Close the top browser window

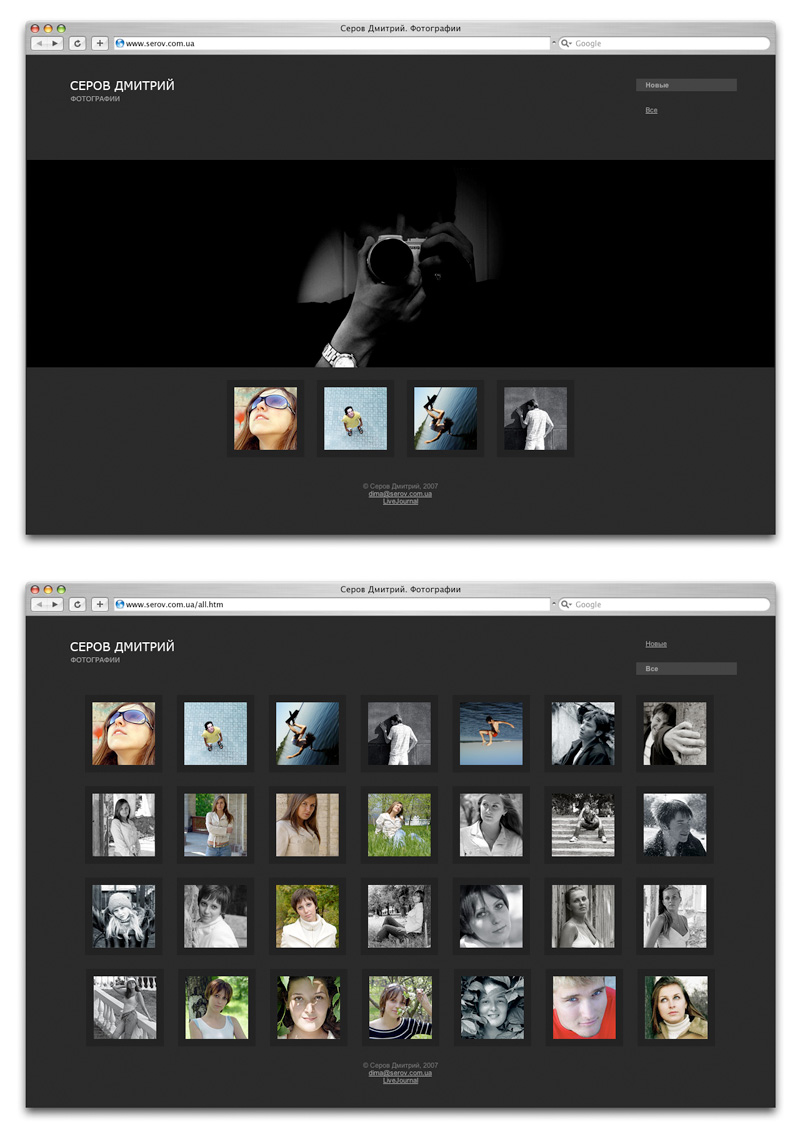click(x=34, y=28)
